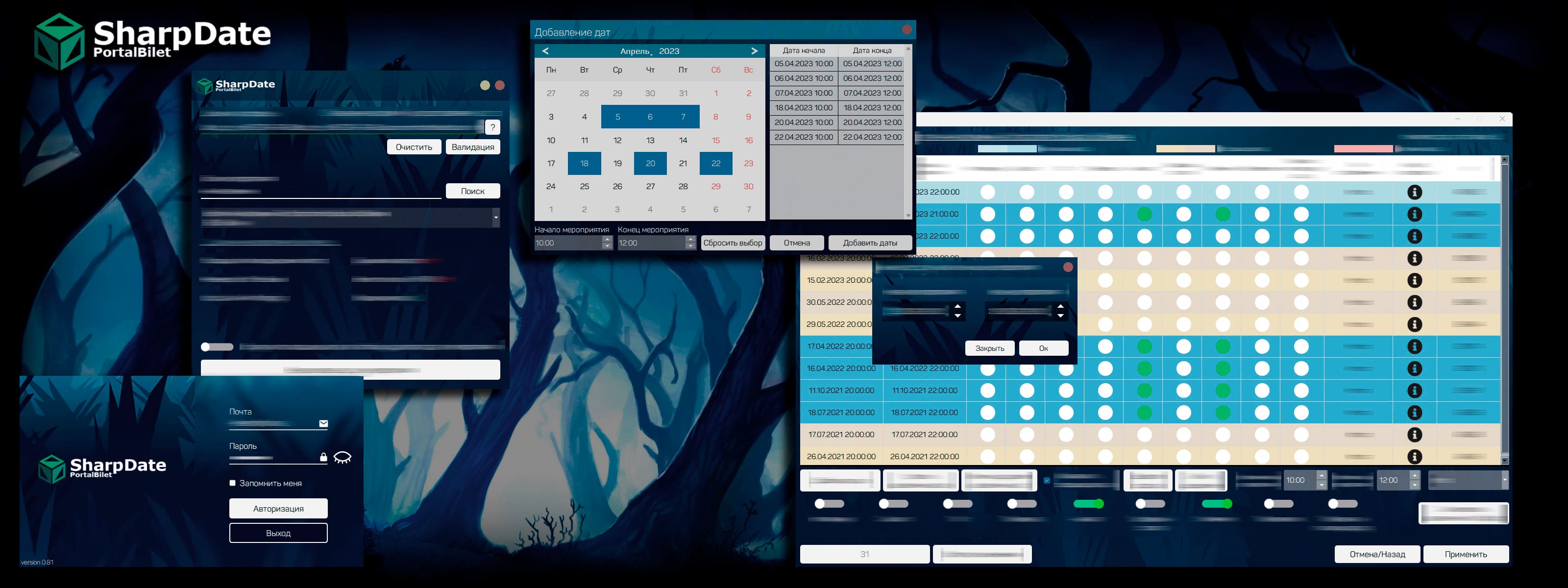Select April 18 in the calendar
Image resolution: width=1568 pixels, height=588 pixels.
585,164
